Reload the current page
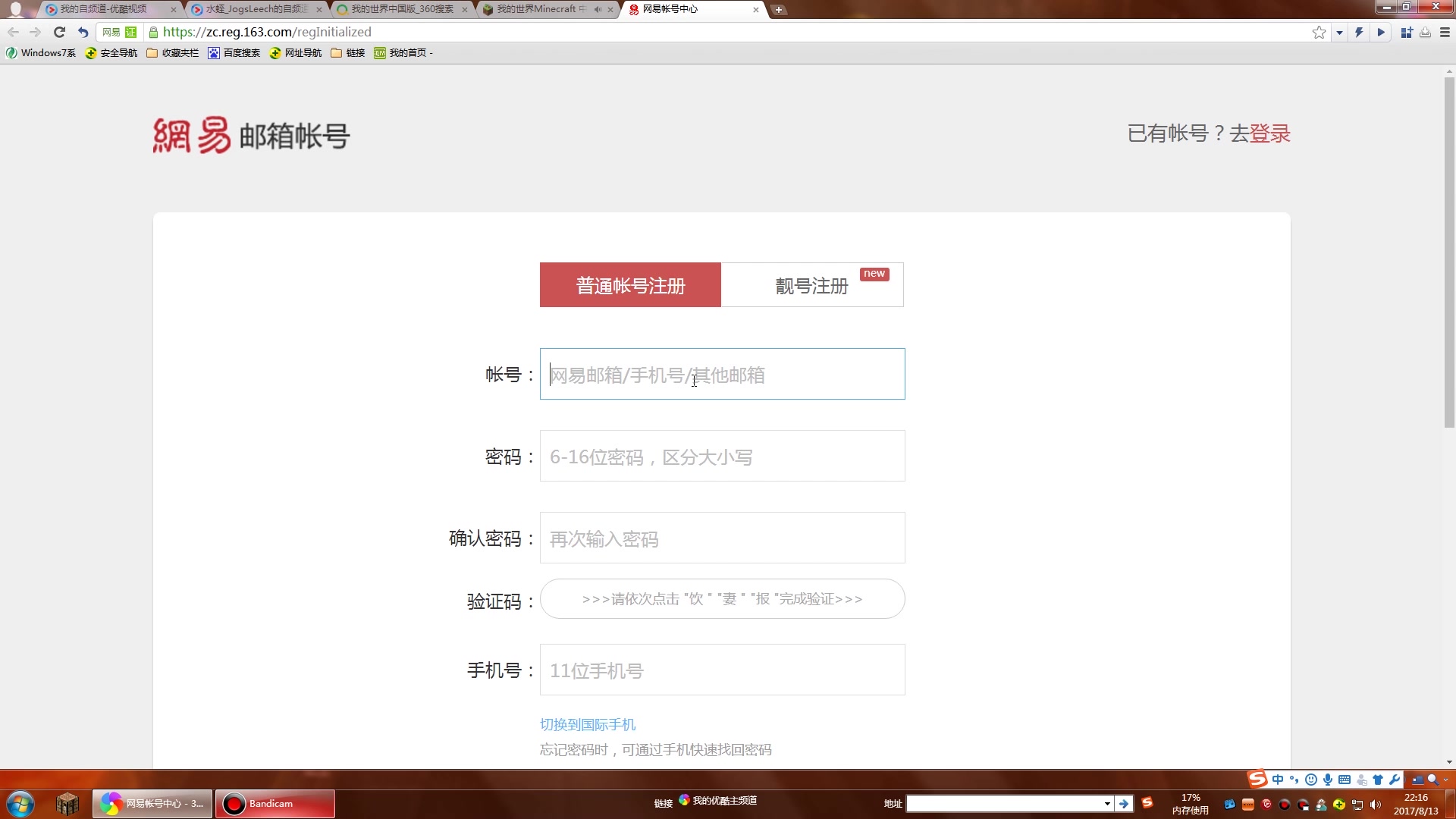Image resolution: width=1456 pixels, height=819 pixels. tap(59, 32)
